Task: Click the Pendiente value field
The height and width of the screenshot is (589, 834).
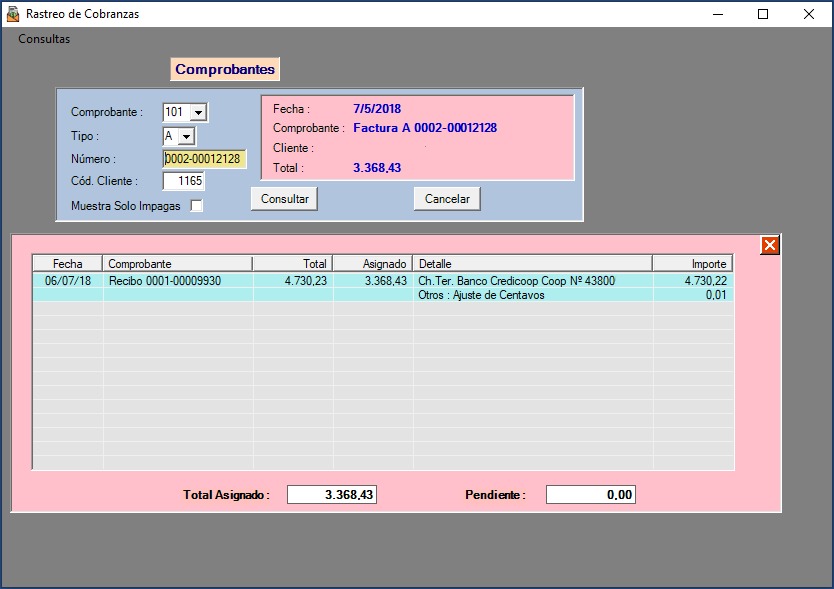Action: (x=590, y=495)
